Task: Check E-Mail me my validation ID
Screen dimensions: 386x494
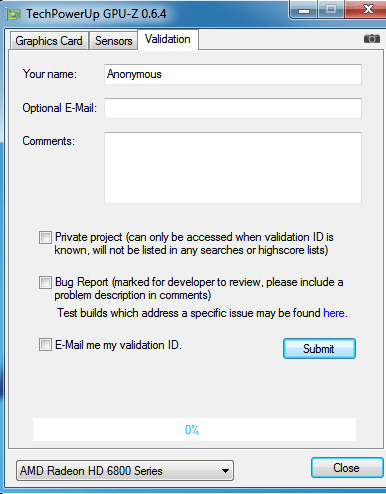Action: coord(45,345)
